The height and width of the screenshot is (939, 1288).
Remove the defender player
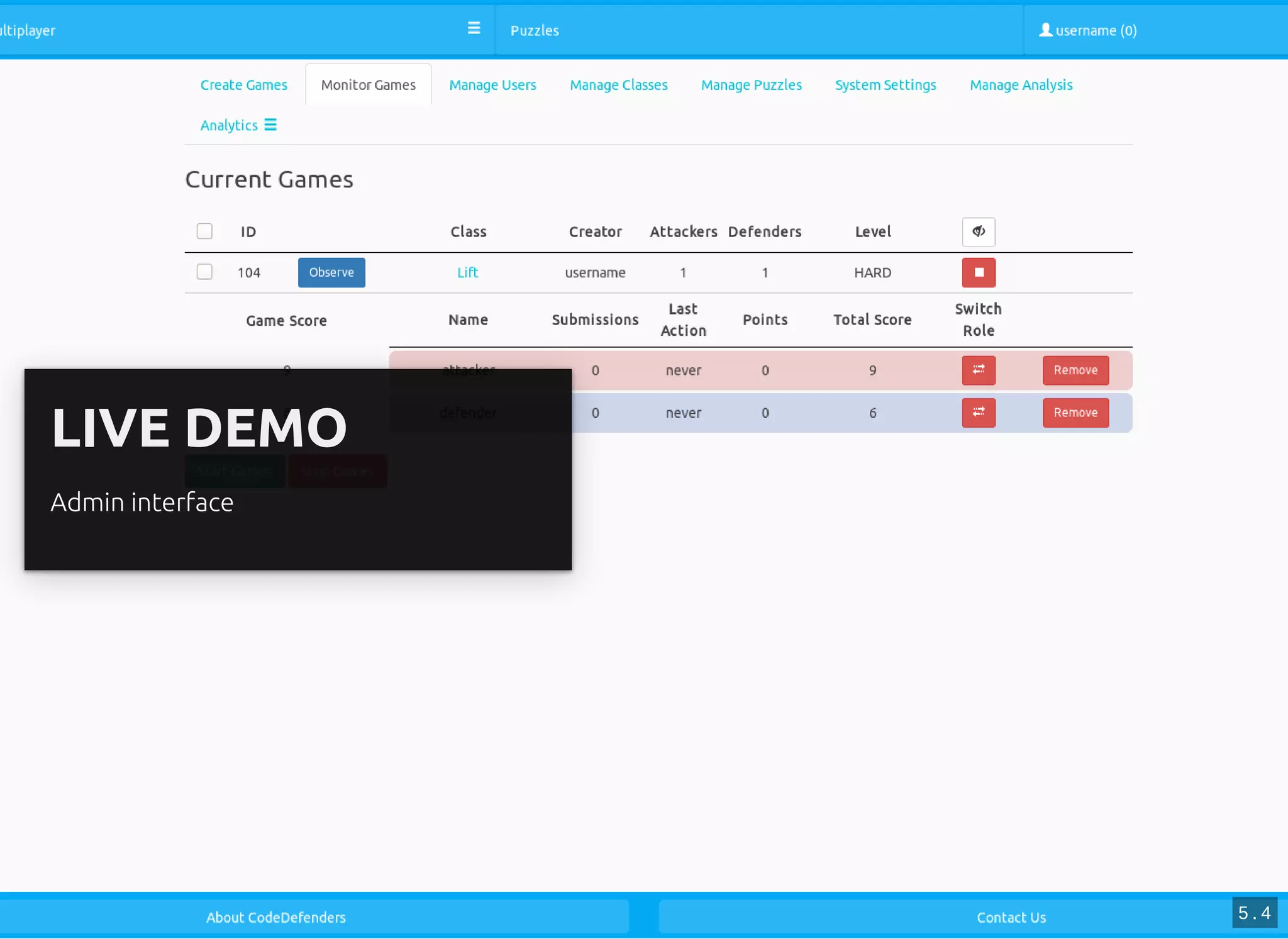[1075, 413]
